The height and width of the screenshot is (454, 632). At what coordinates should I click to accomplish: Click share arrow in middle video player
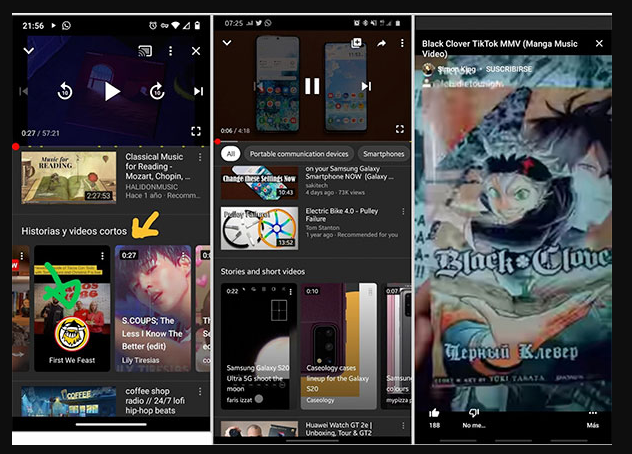click(381, 44)
